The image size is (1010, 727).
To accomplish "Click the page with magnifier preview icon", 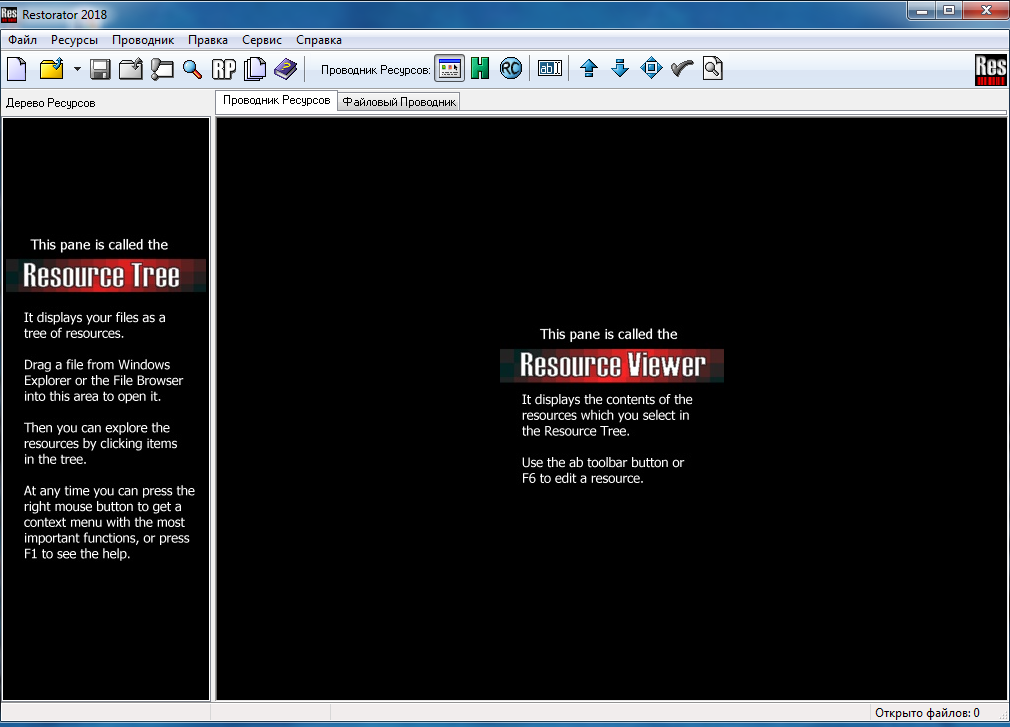I will coord(712,68).
